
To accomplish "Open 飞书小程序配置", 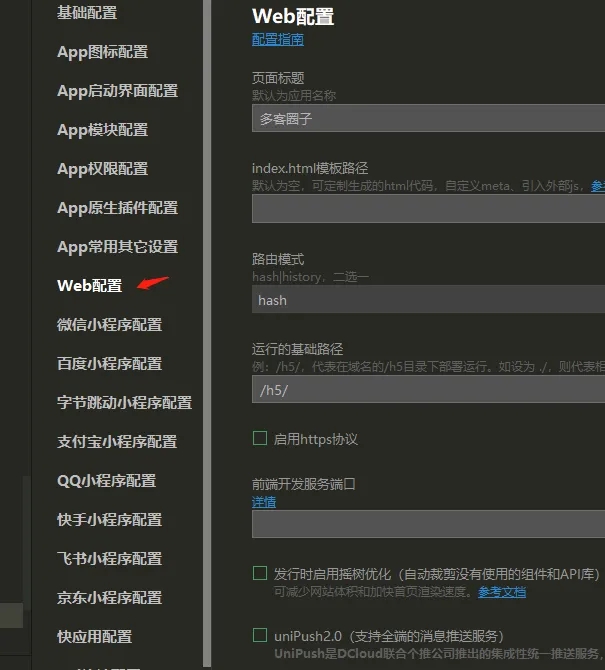I will pyautogui.click(x=109, y=559).
